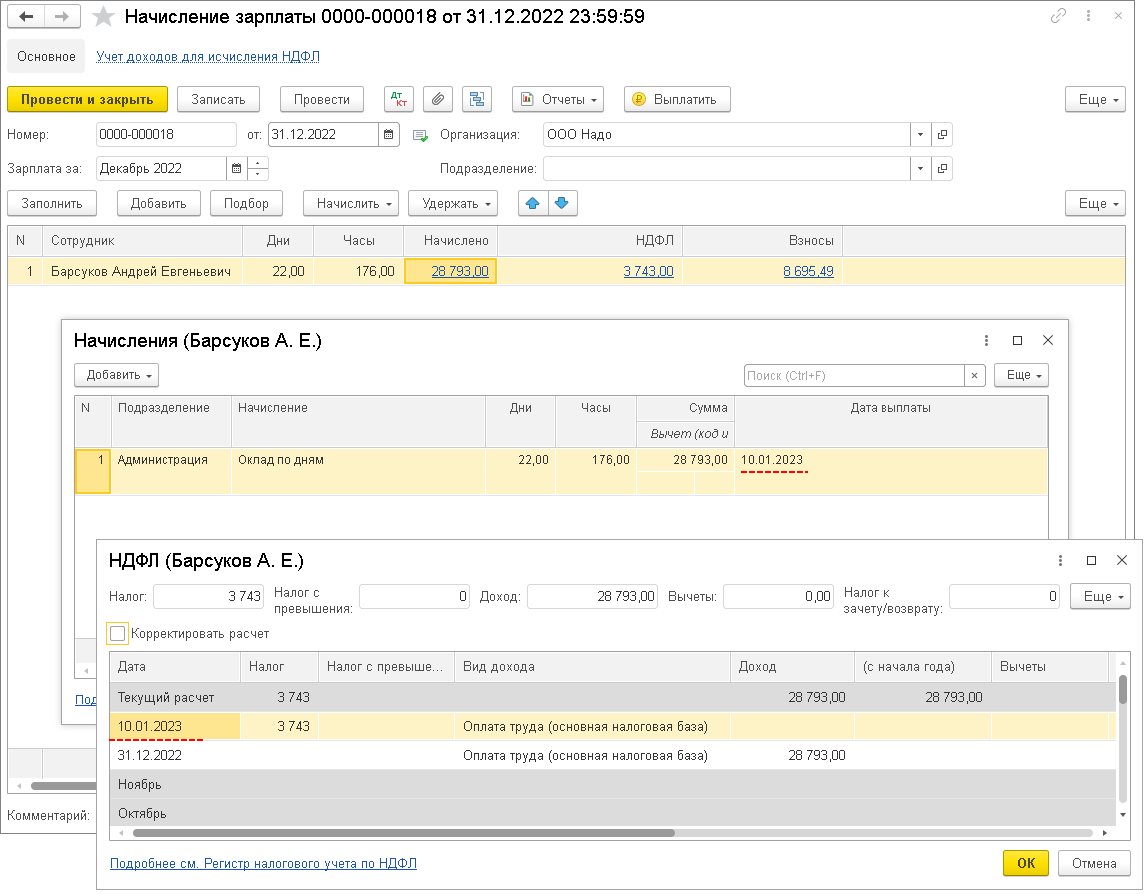Click Добавить button above employee table
This screenshot has height=894, width=1148.
tap(159, 204)
